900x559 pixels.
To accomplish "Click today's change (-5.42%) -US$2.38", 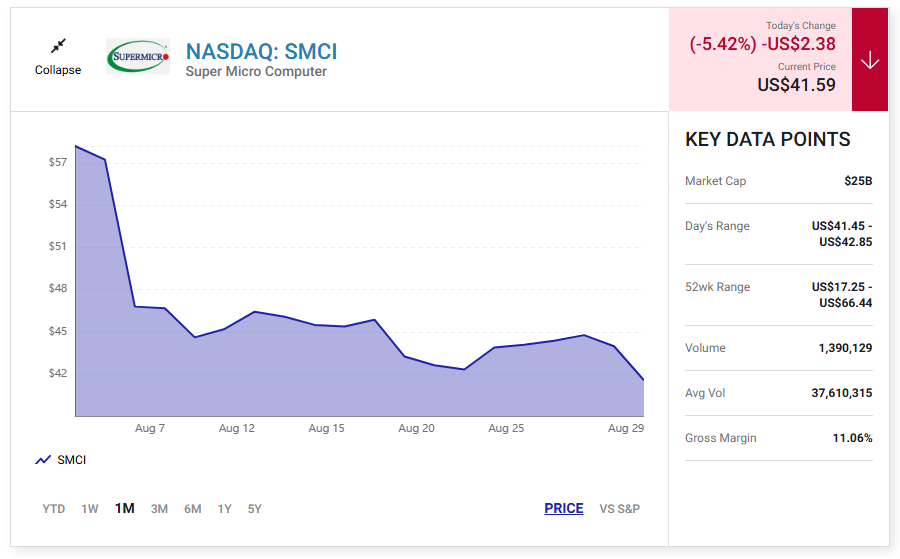I will click(762, 44).
